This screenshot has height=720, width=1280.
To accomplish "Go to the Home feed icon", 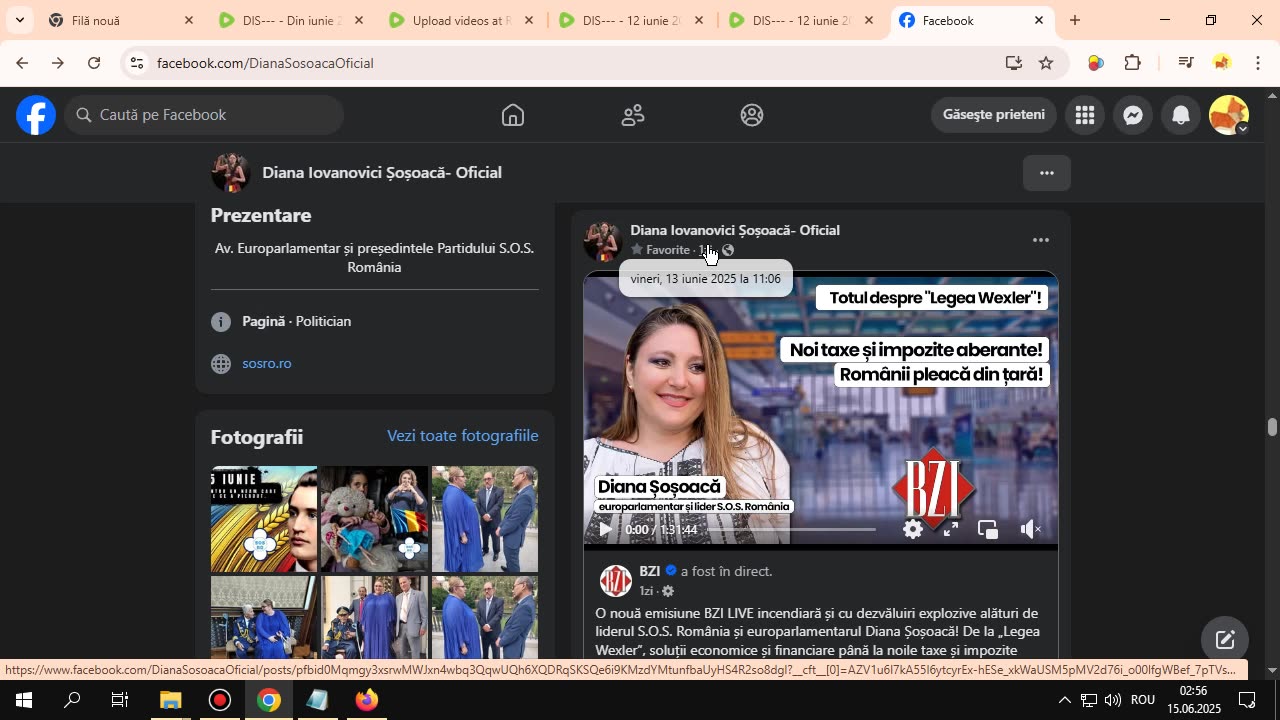I will (513, 115).
